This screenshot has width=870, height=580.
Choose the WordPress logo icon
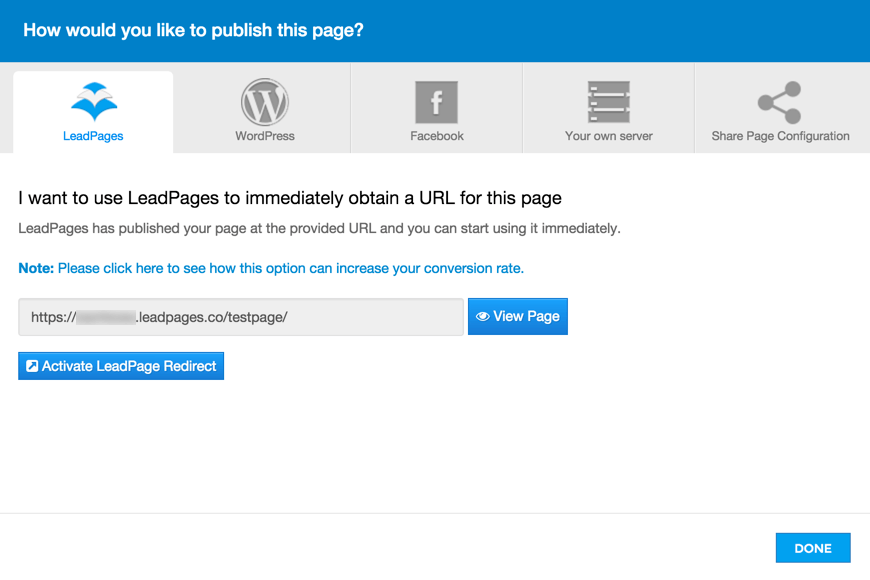[265, 102]
